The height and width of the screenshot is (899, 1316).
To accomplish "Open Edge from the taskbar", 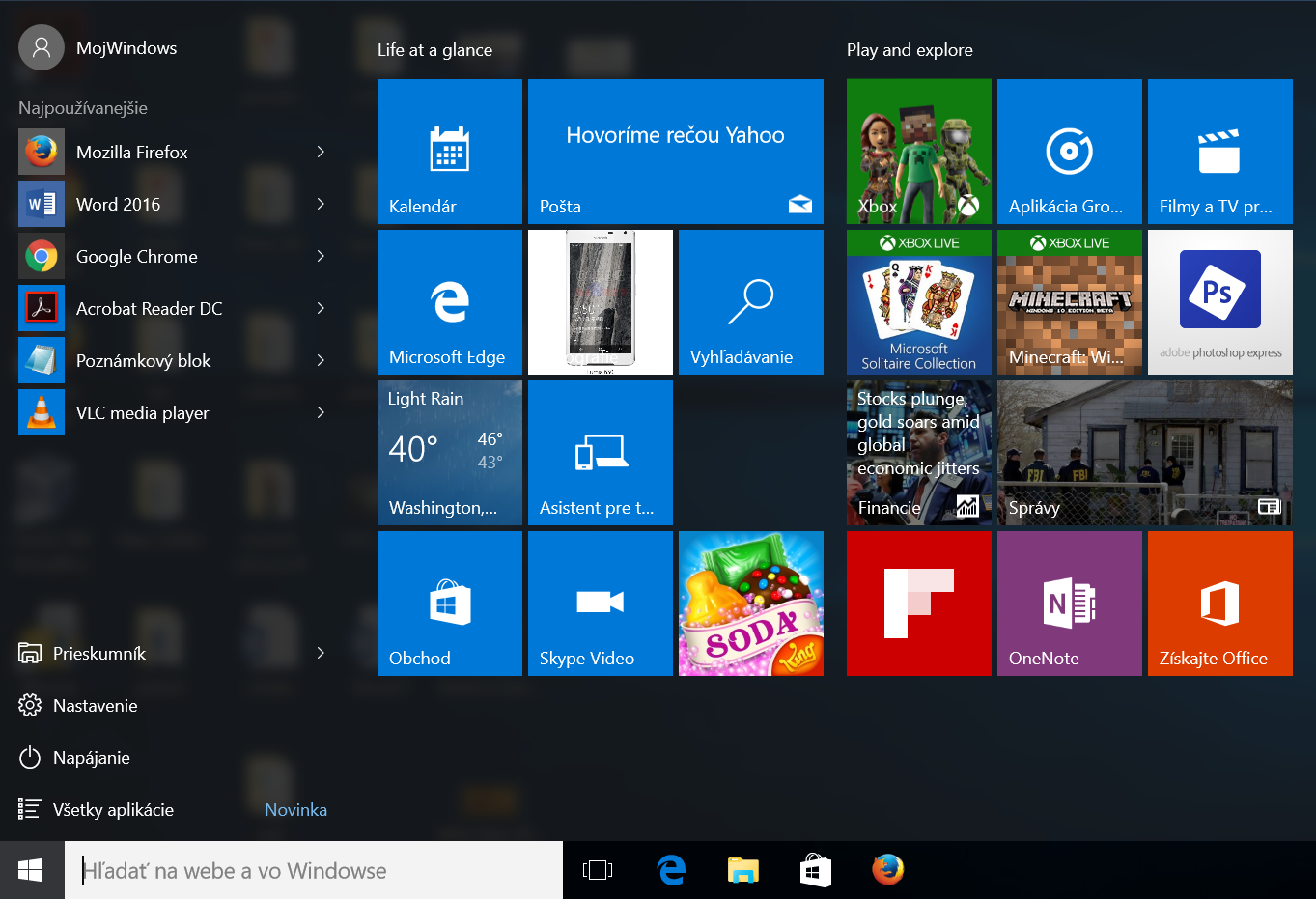I will tap(671, 870).
